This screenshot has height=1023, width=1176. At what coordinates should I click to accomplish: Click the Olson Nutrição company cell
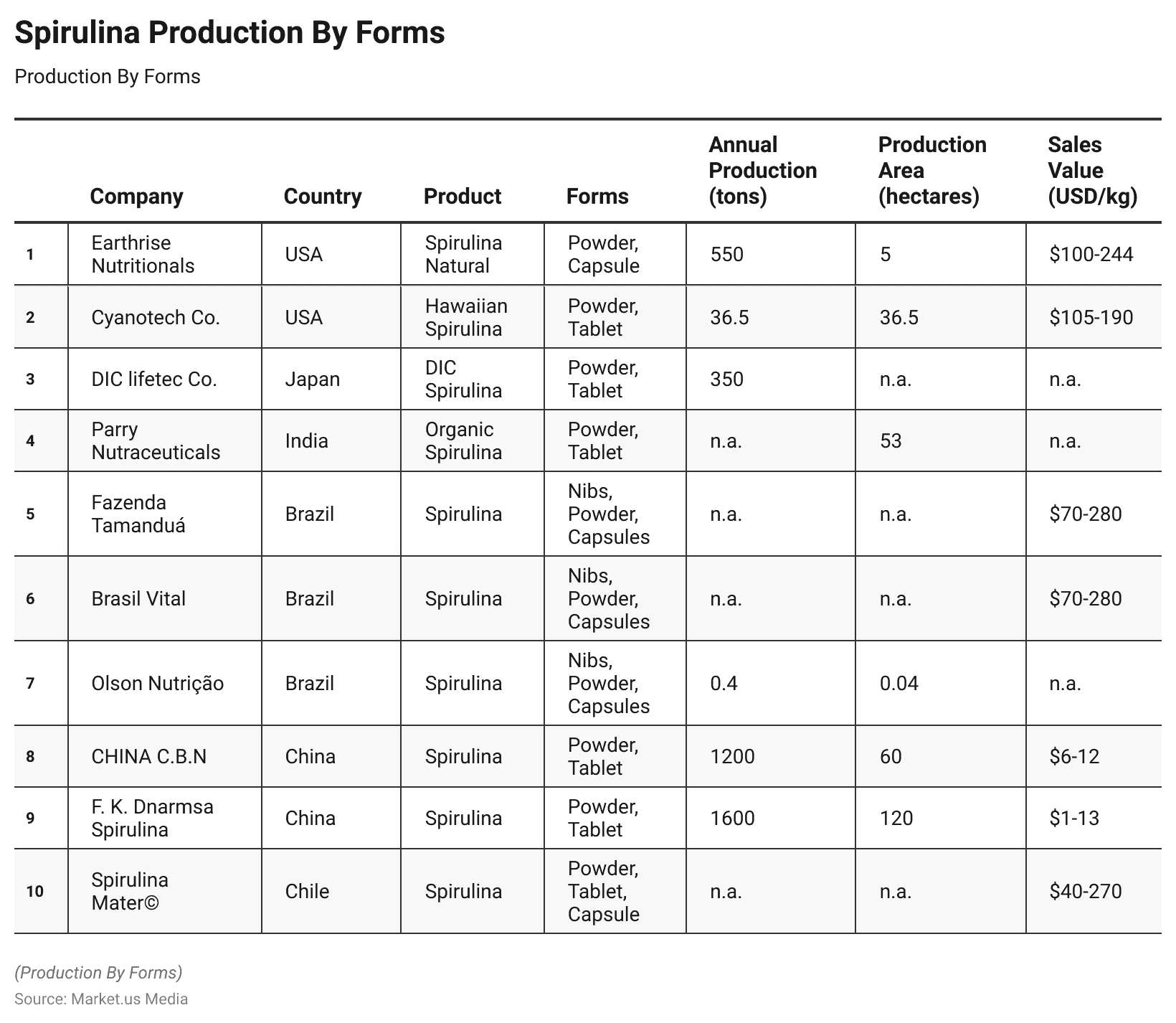(158, 683)
